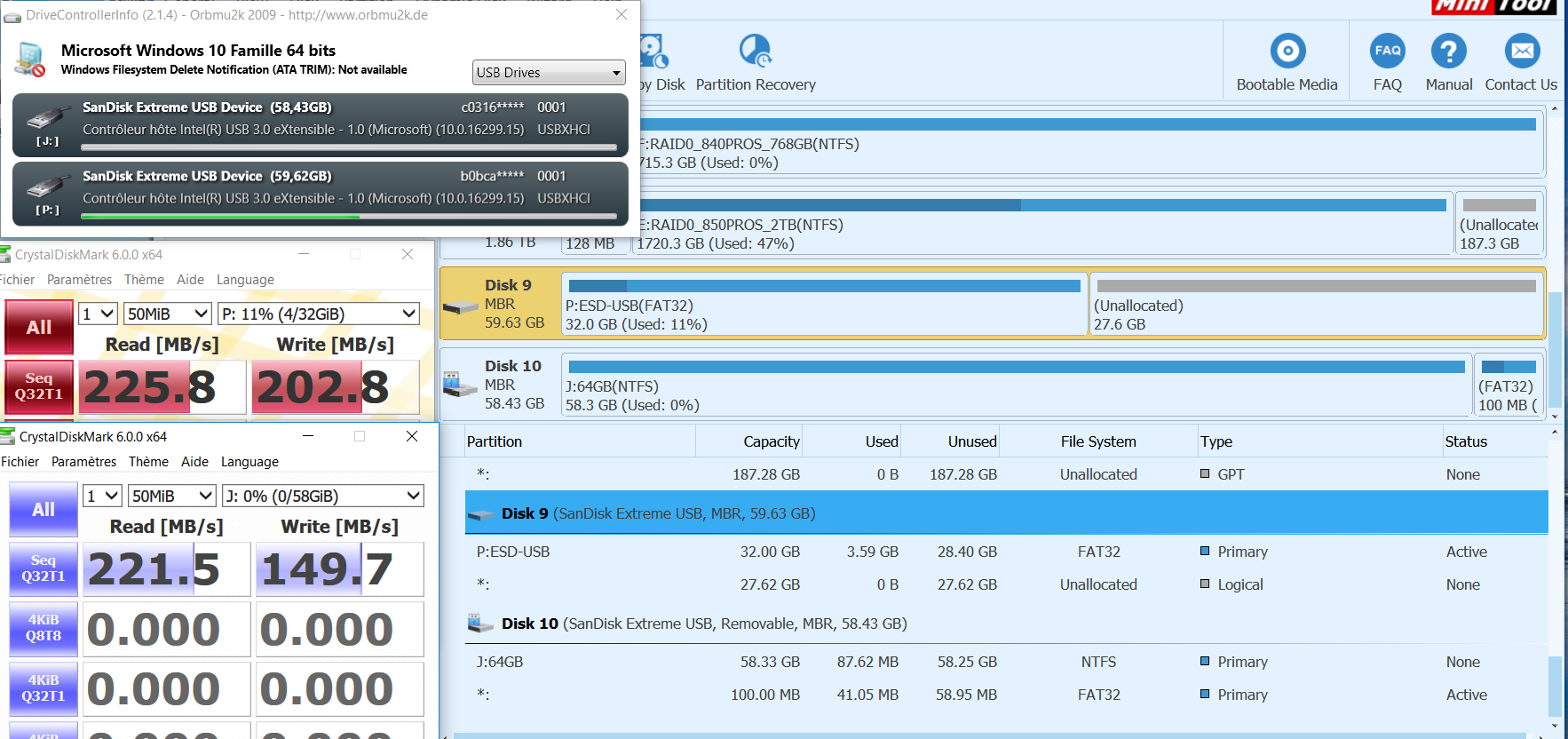Select SanDisk Extreme 59,62GB device entry
The width and height of the screenshot is (1568, 739).
(321, 193)
